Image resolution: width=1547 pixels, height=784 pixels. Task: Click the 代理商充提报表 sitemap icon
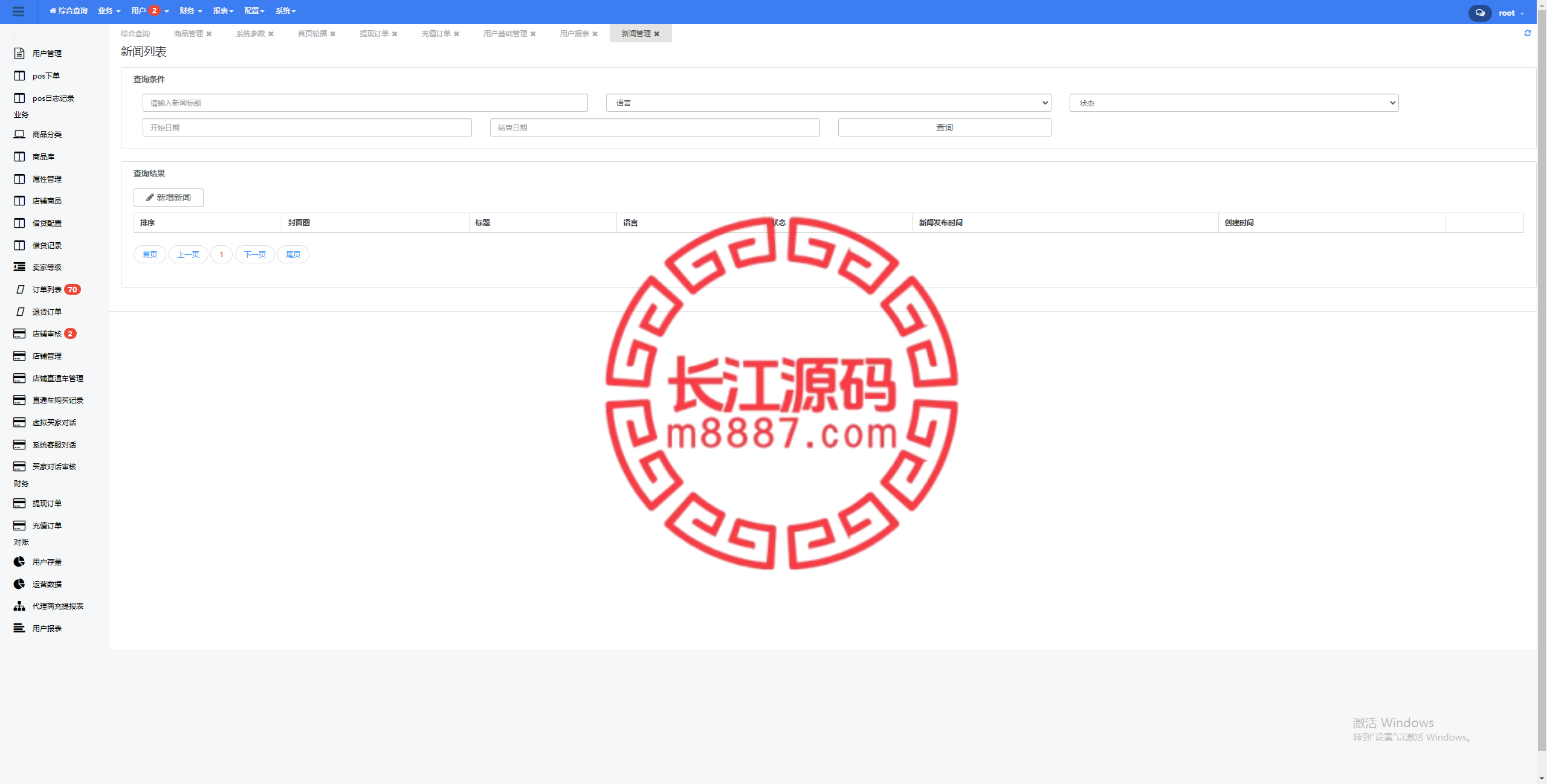(x=19, y=606)
